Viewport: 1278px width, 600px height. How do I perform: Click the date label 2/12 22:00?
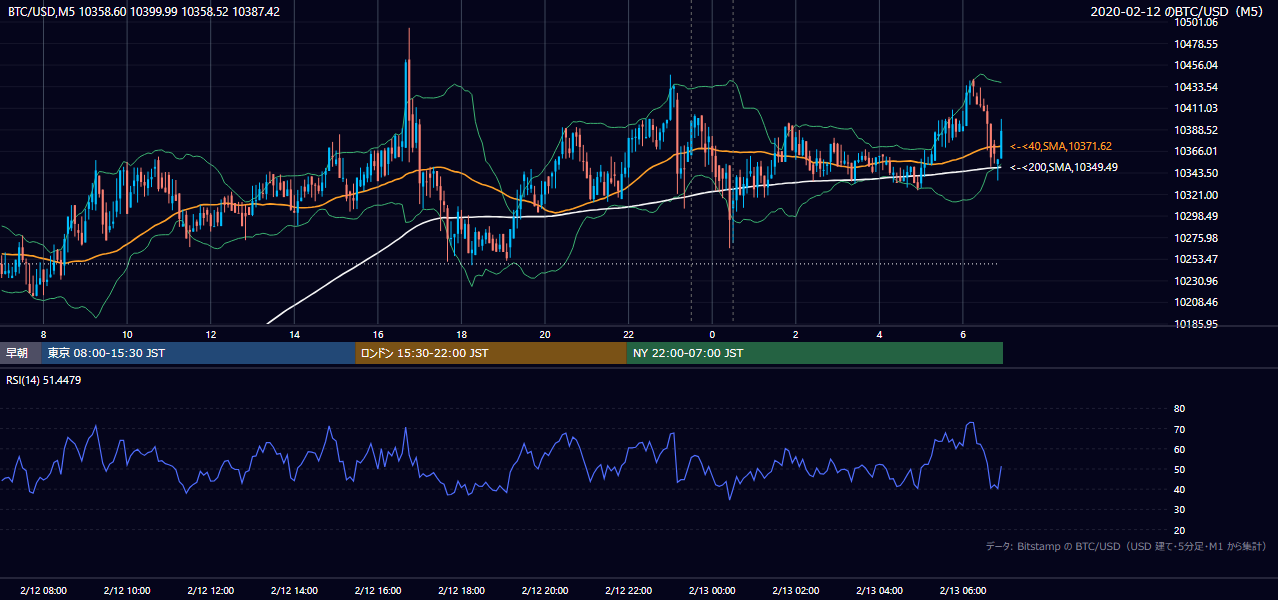628,590
